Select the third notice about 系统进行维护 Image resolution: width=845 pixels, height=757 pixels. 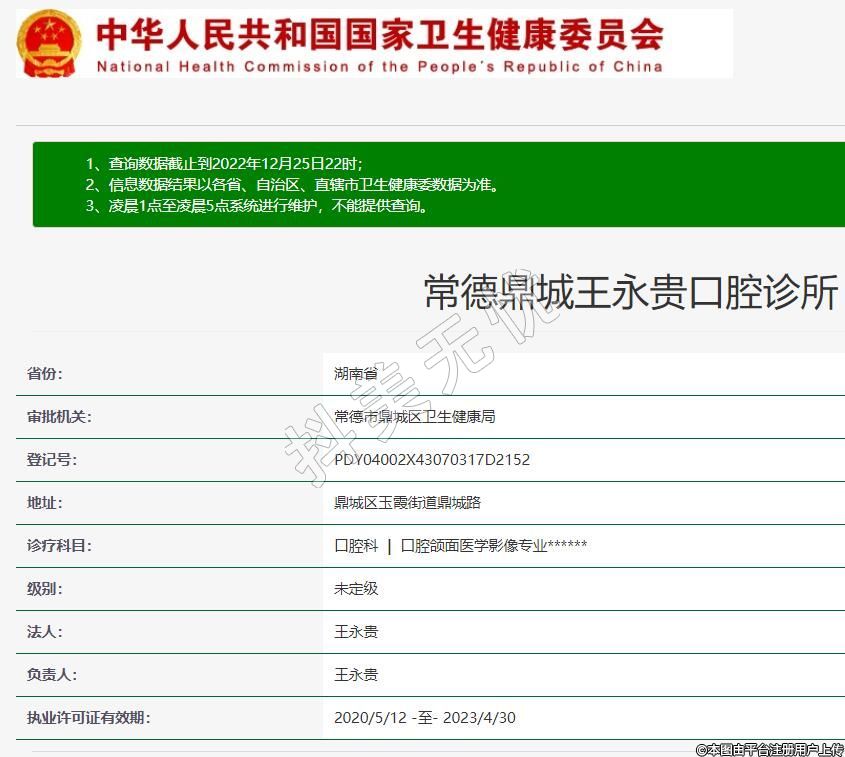coord(257,206)
